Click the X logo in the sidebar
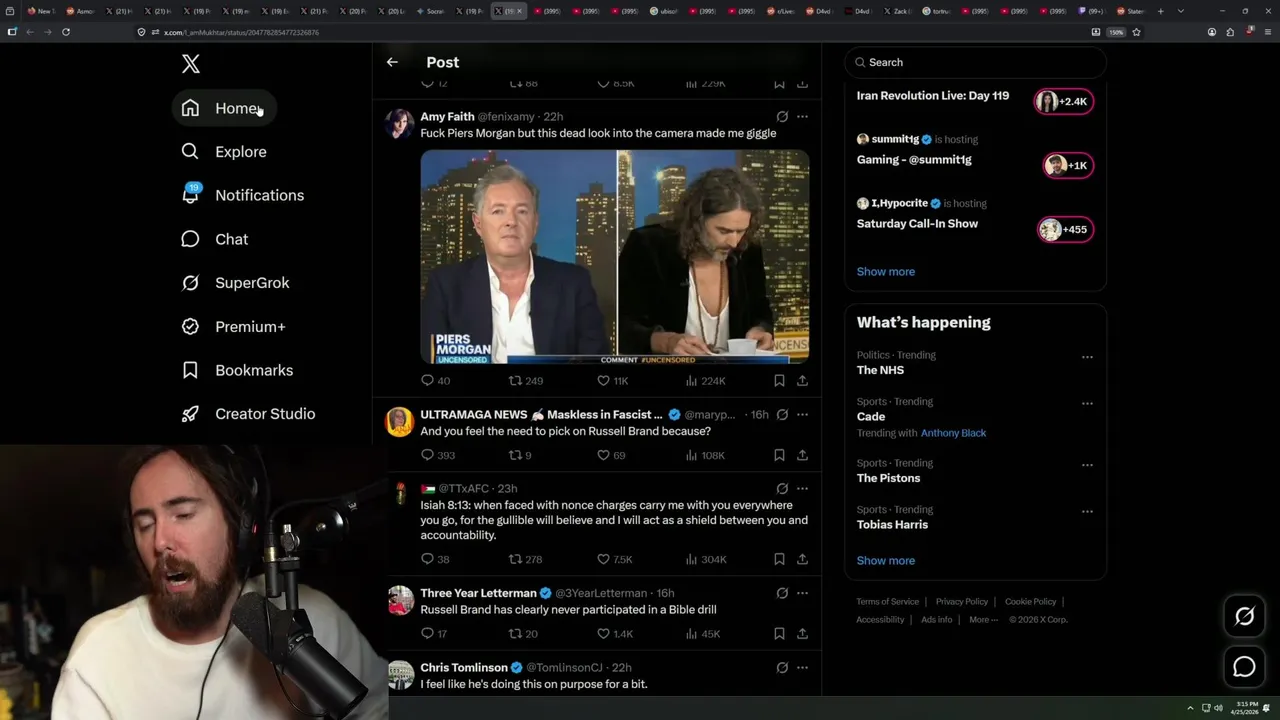The height and width of the screenshot is (720, 1280). (x=191, y=64)
